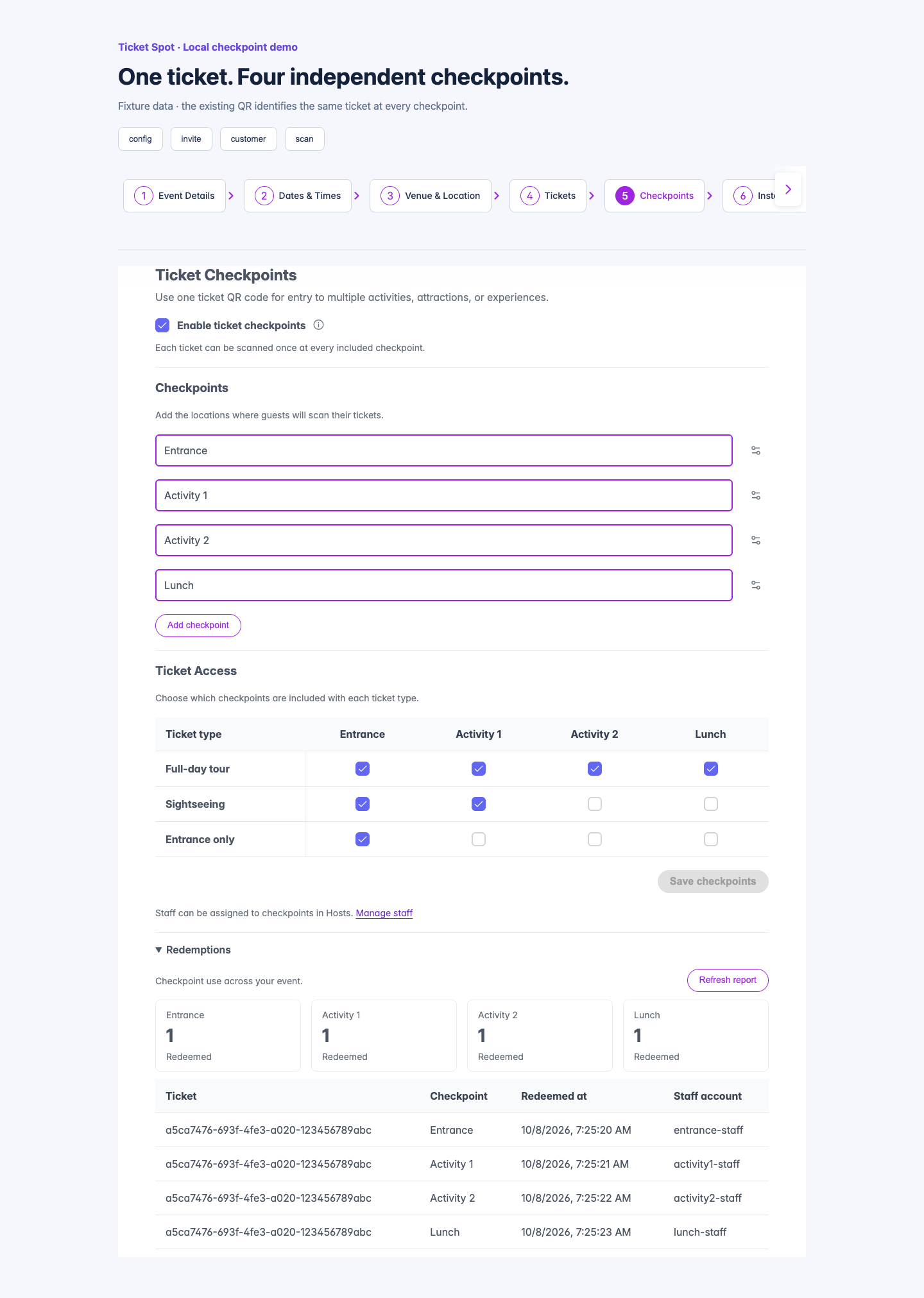Click the Entrance redeemed summary card

pos(228,1036)
